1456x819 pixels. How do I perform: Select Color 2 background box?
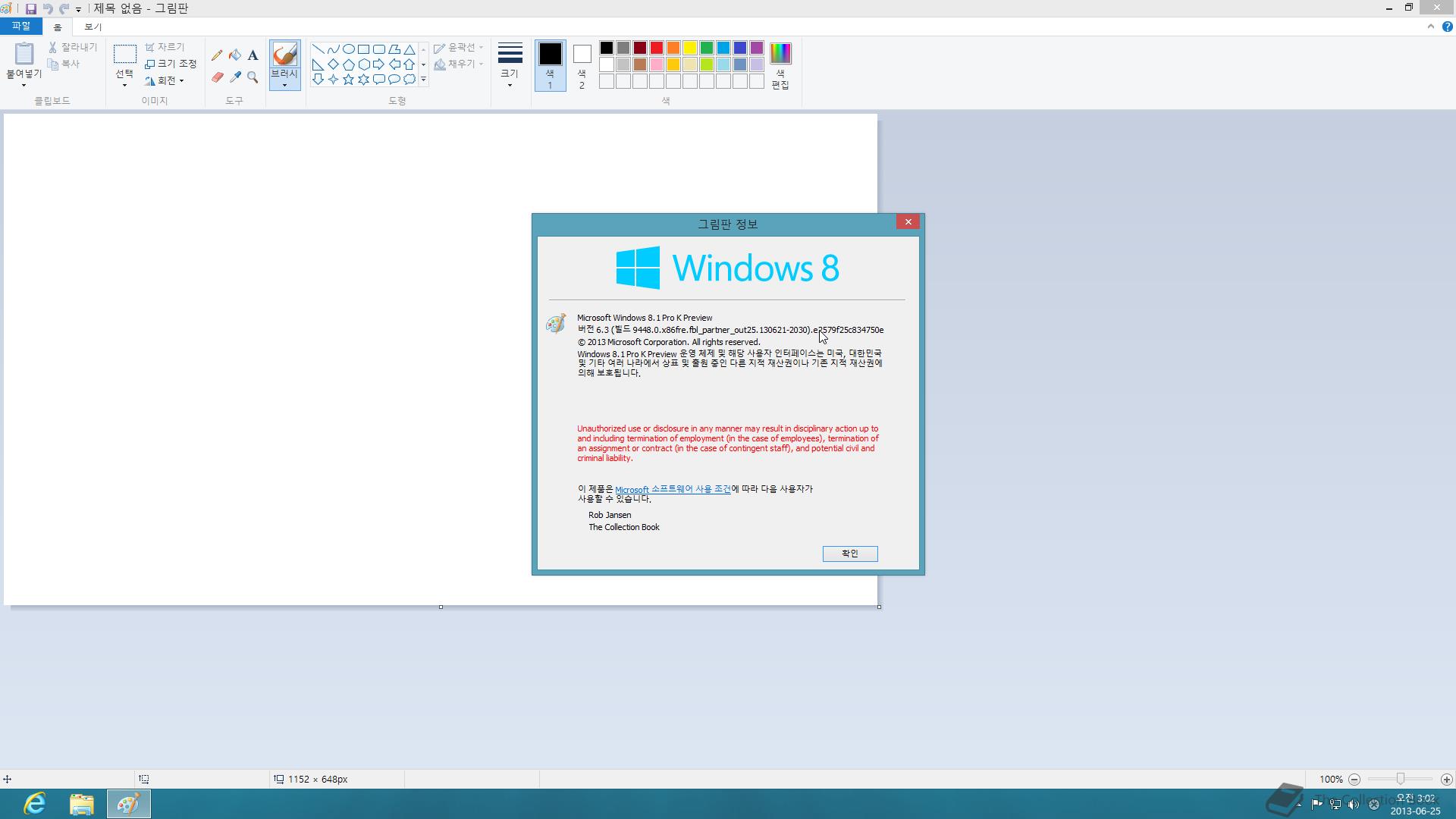point(582,66)
